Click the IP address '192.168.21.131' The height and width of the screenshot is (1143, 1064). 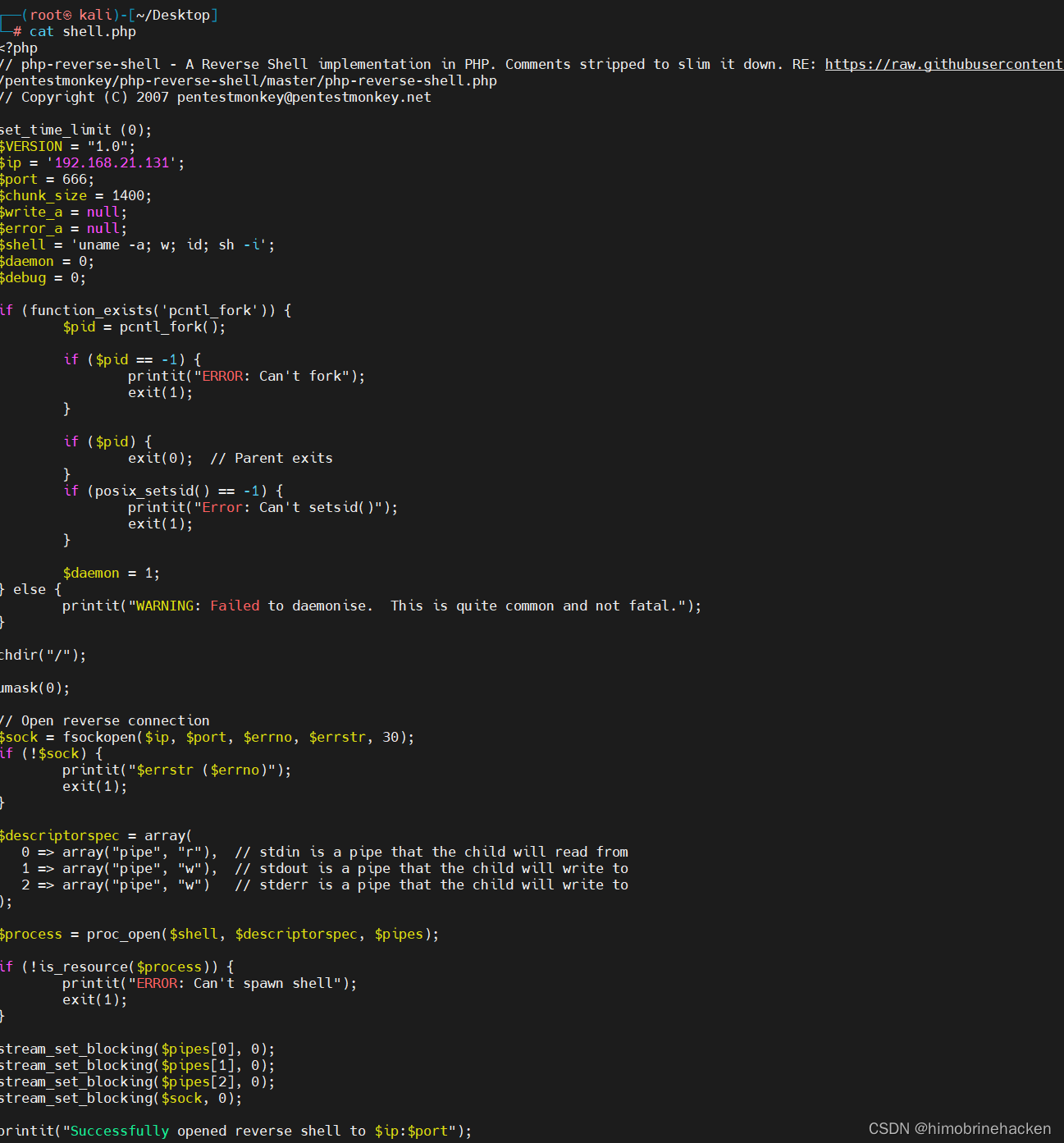point(112,162)
